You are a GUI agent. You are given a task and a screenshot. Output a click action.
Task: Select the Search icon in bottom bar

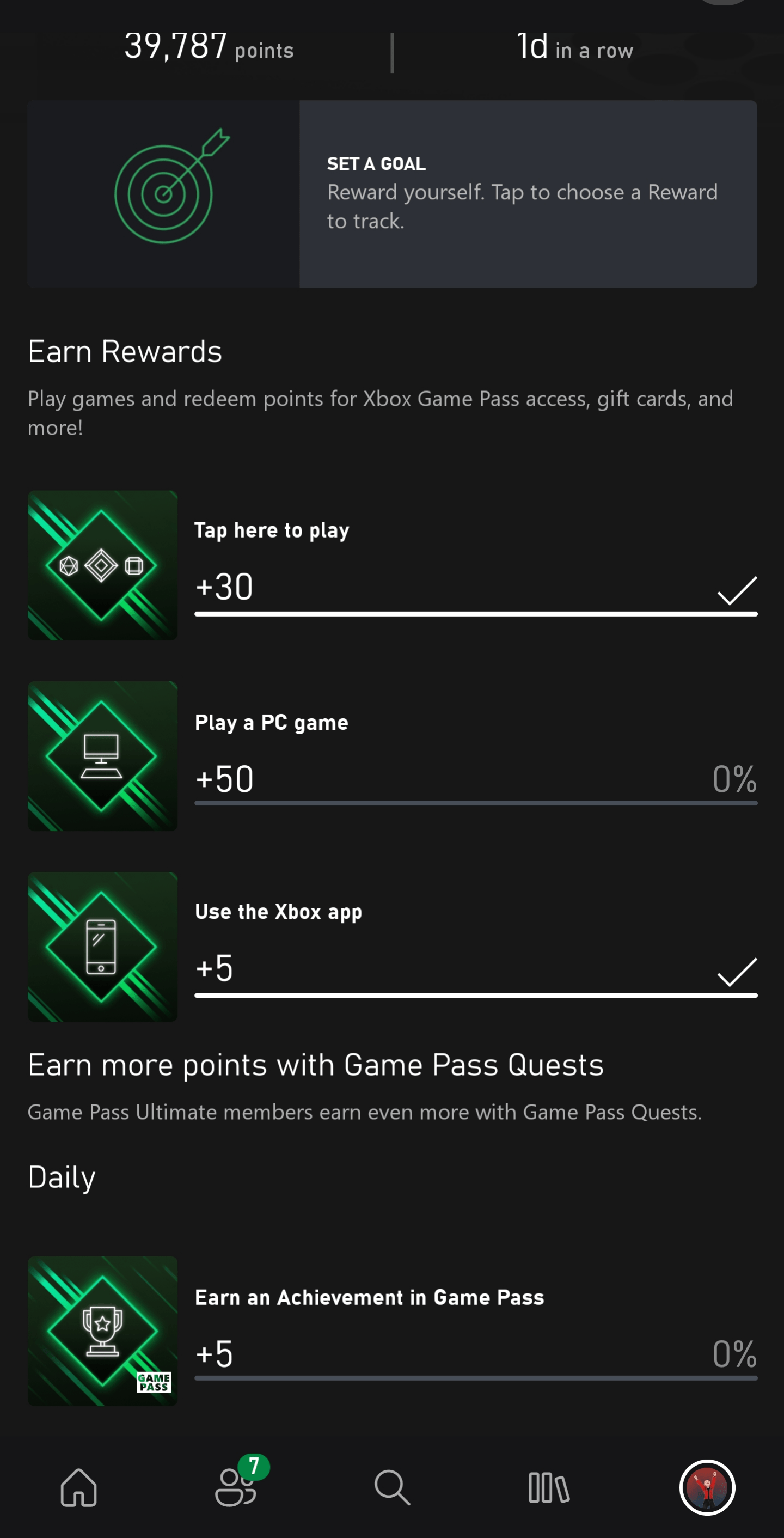392,1488
